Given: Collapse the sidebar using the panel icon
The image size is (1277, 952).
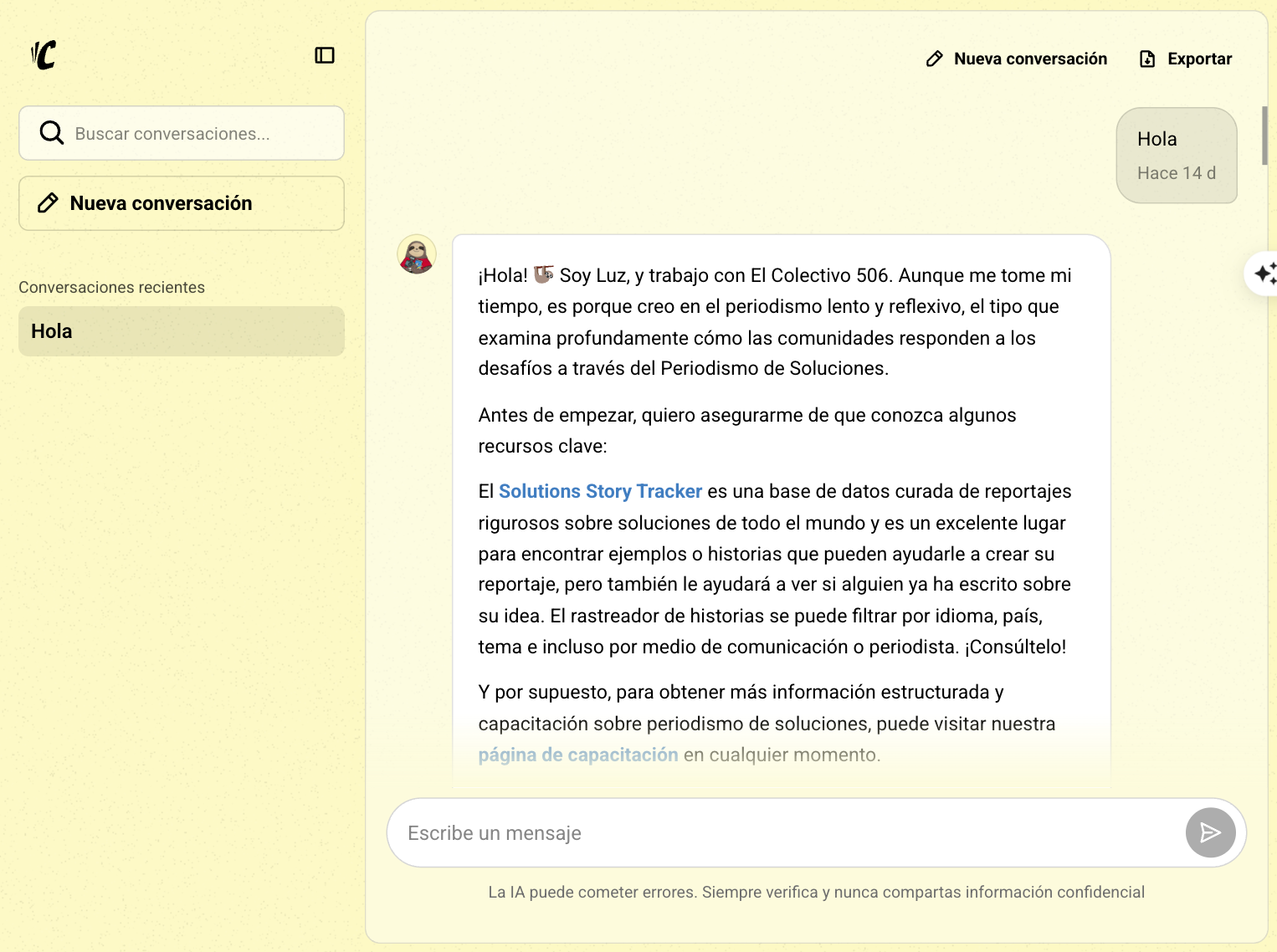Looking at the screenshot, I should point(325,55).
